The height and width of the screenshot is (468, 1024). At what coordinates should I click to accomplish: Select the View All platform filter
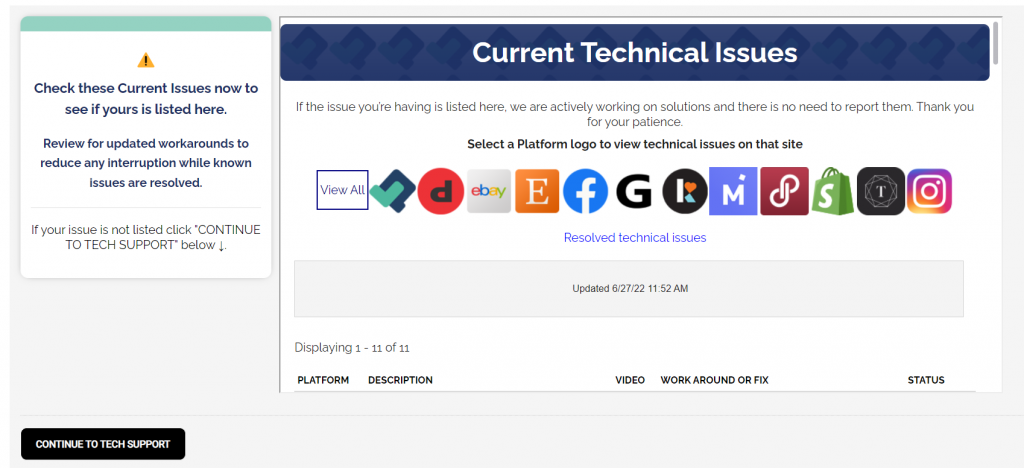pyautogui.click(x=342, y=190)
